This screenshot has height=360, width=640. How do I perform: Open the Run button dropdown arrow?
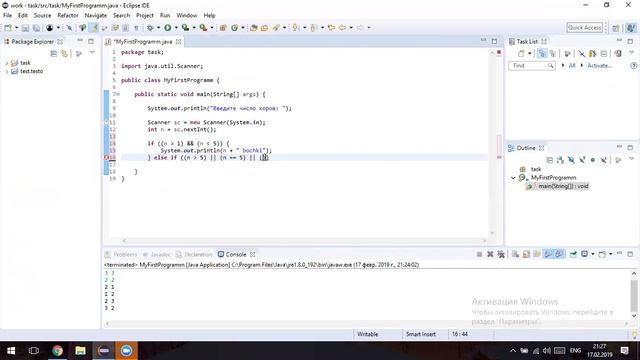coord(176,28)
